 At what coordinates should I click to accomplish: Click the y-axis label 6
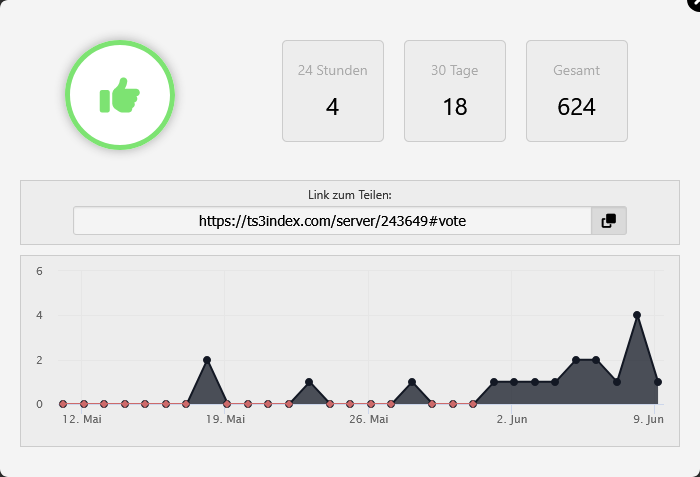[x=39, y=271]
